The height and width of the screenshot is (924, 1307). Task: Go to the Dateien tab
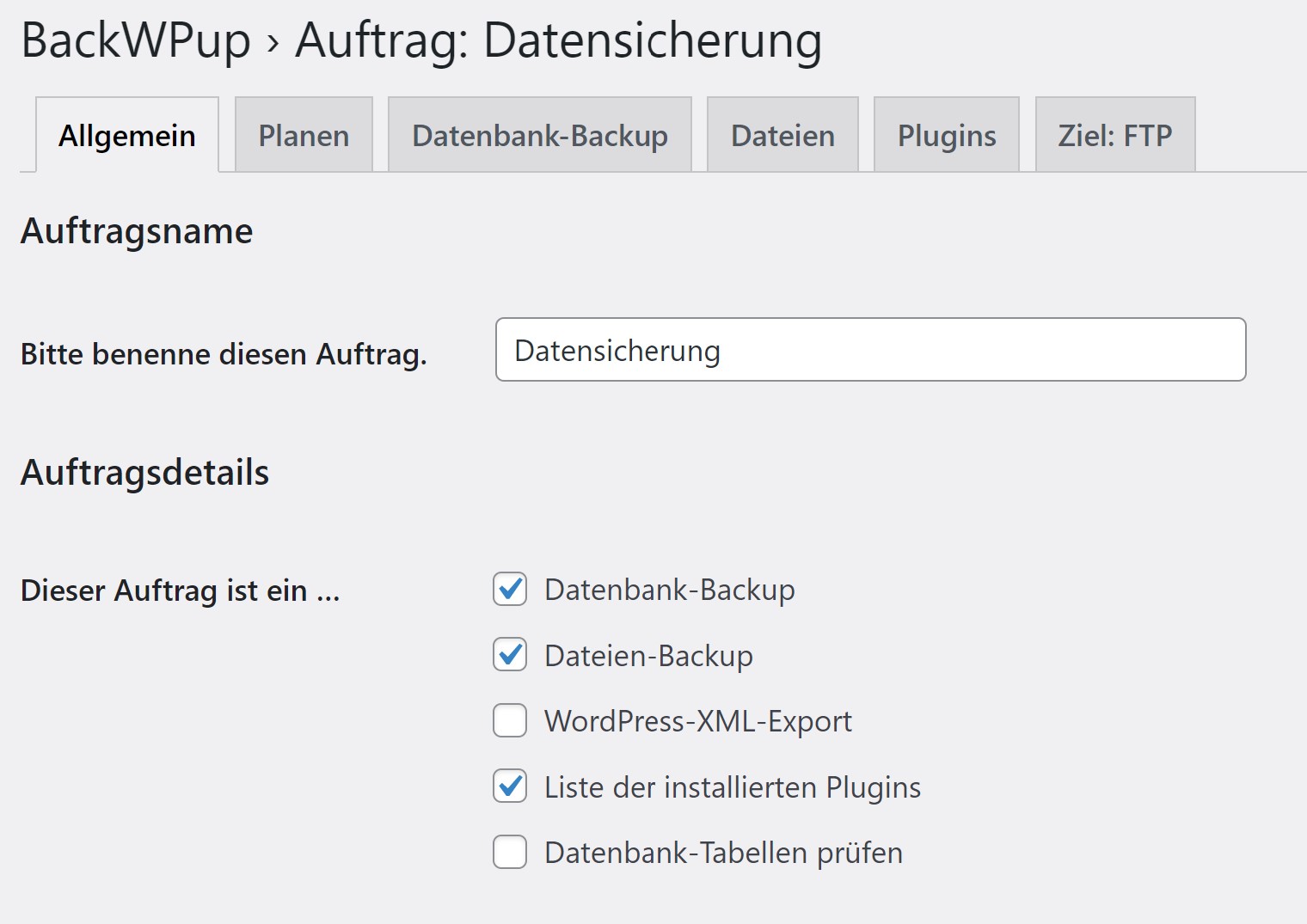coord(782,135)
